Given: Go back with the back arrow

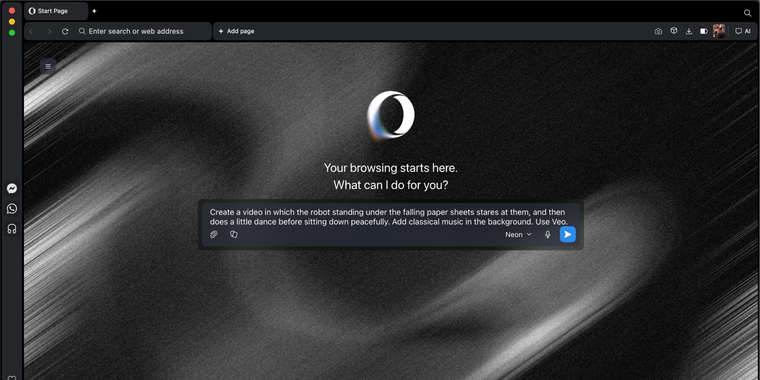Looking at the screenshot, I should click(32, 31).
